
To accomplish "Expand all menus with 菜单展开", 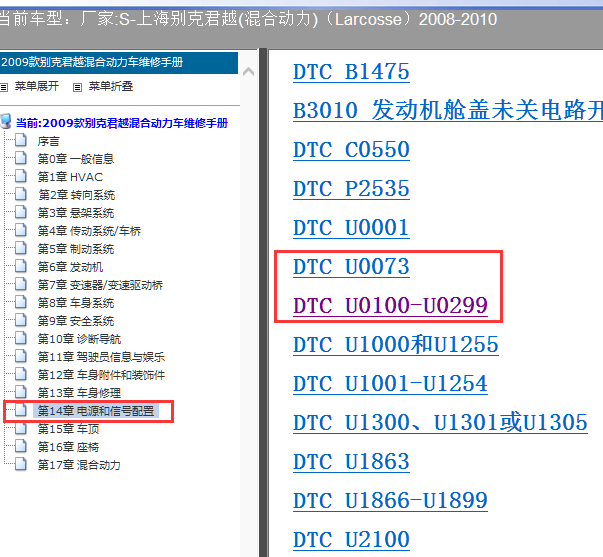I will [x=37, y=86].
